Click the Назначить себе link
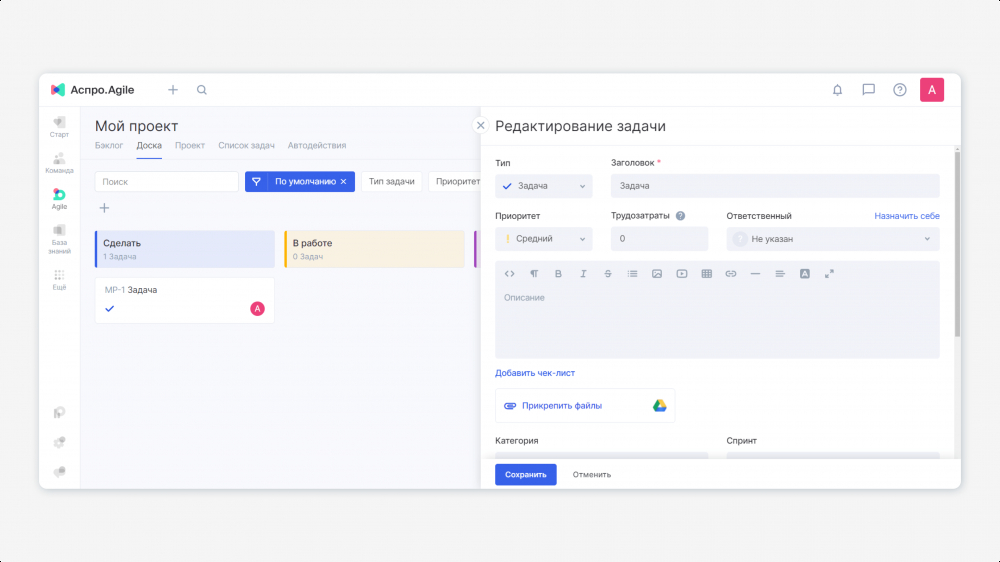 (x=907, y=216)
